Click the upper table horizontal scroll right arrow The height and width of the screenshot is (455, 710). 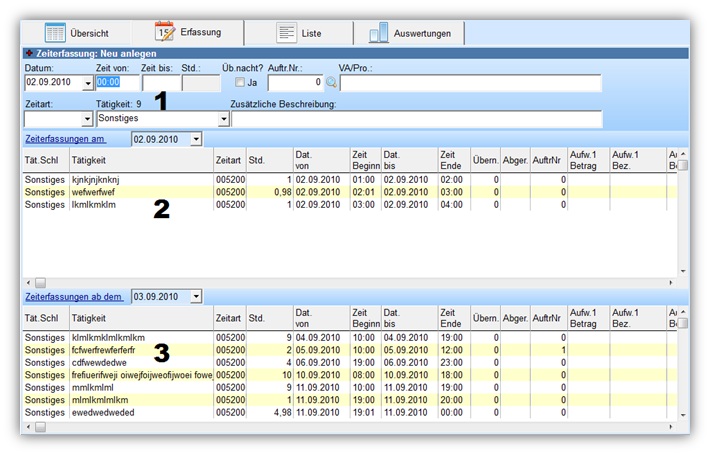pyautogui.click(x=671, y=283)
